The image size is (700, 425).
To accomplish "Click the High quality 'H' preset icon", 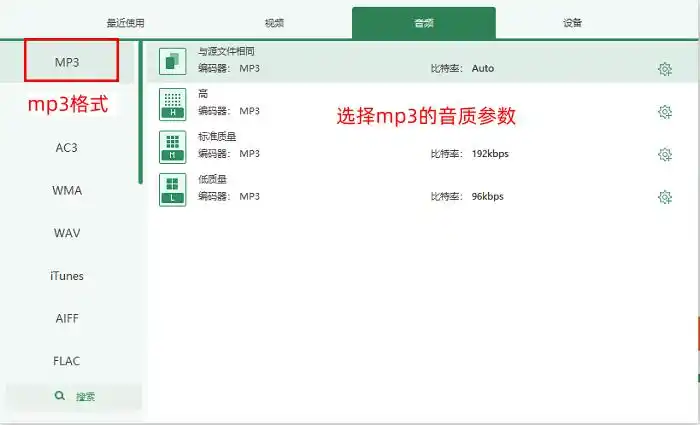I will tap(173, 103).
